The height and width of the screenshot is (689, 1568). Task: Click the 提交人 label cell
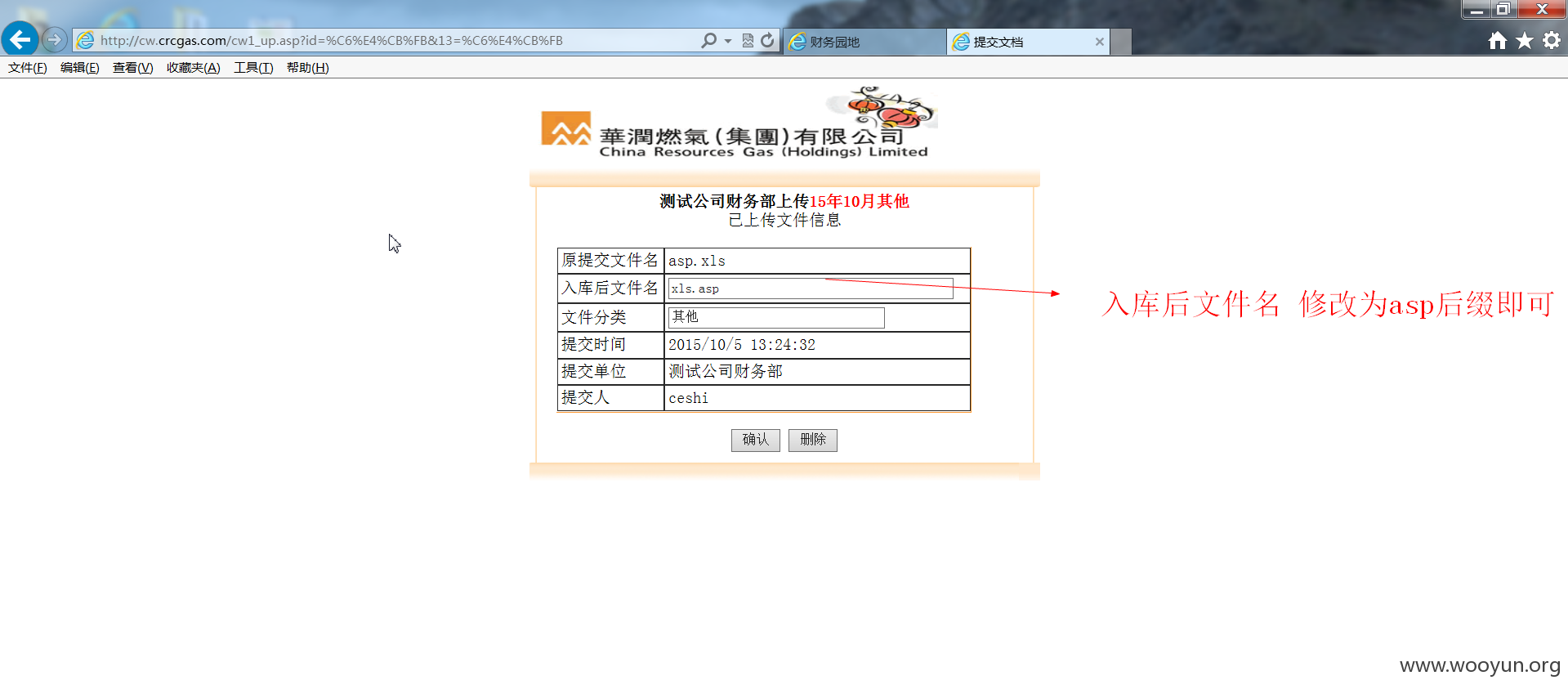(610, 398)
